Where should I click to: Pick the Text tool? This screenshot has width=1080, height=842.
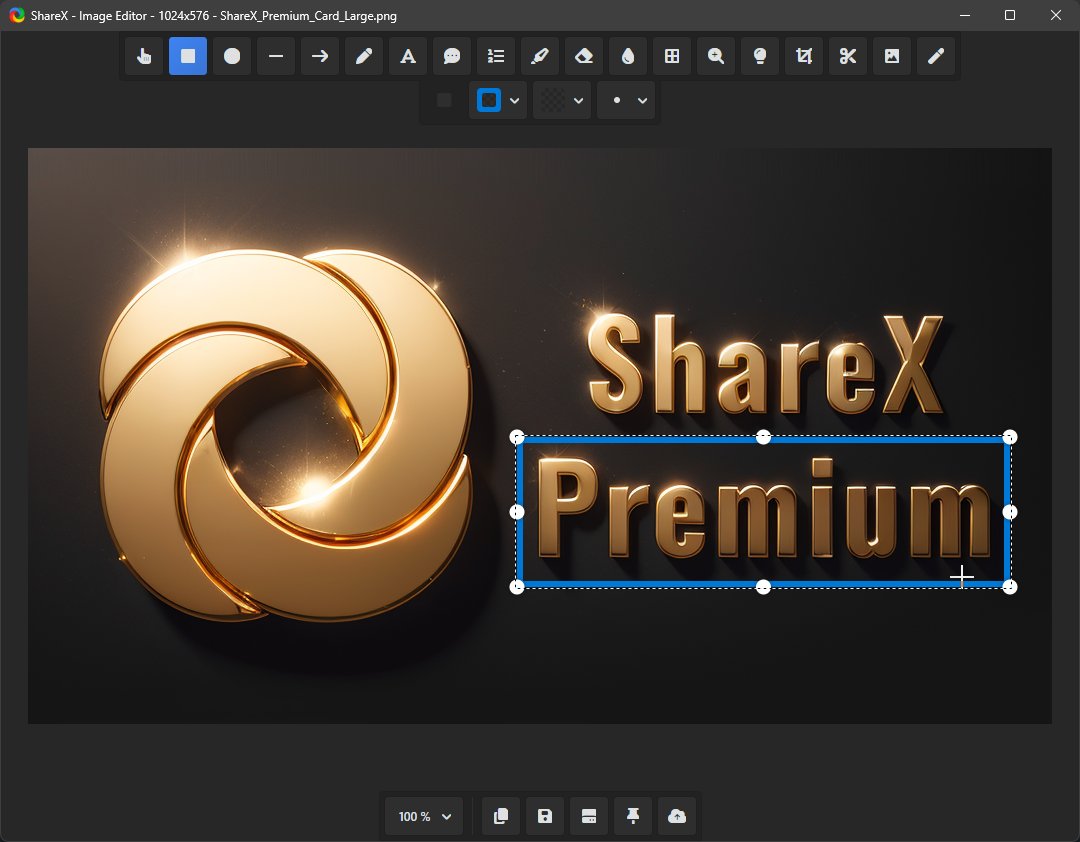tap(407, 56)
